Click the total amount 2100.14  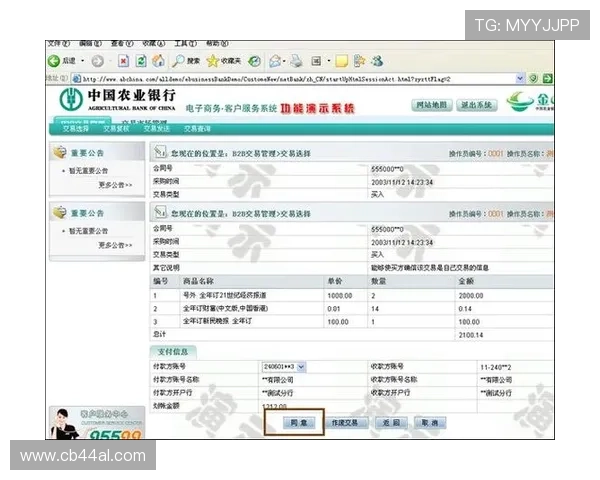click(x=471, y=335)
